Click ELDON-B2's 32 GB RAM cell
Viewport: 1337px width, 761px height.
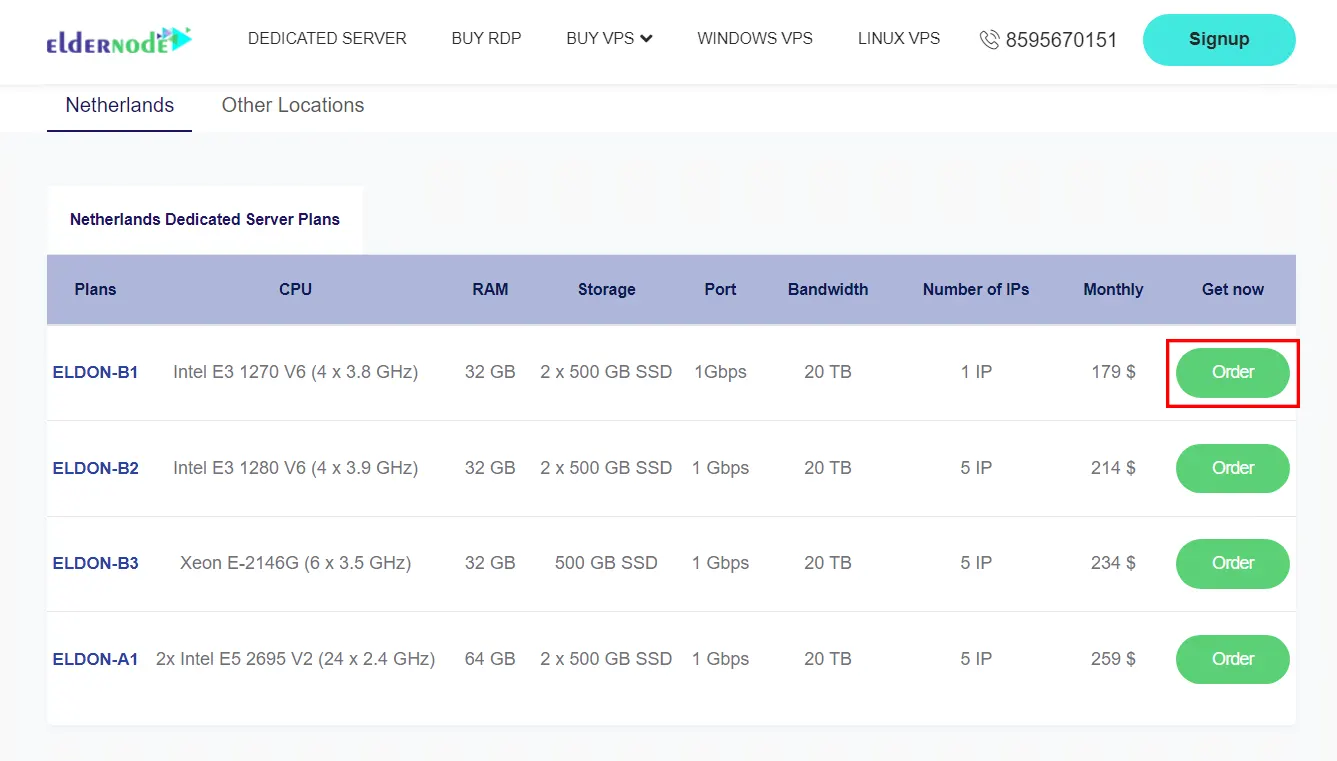click(x=490, y=468)
